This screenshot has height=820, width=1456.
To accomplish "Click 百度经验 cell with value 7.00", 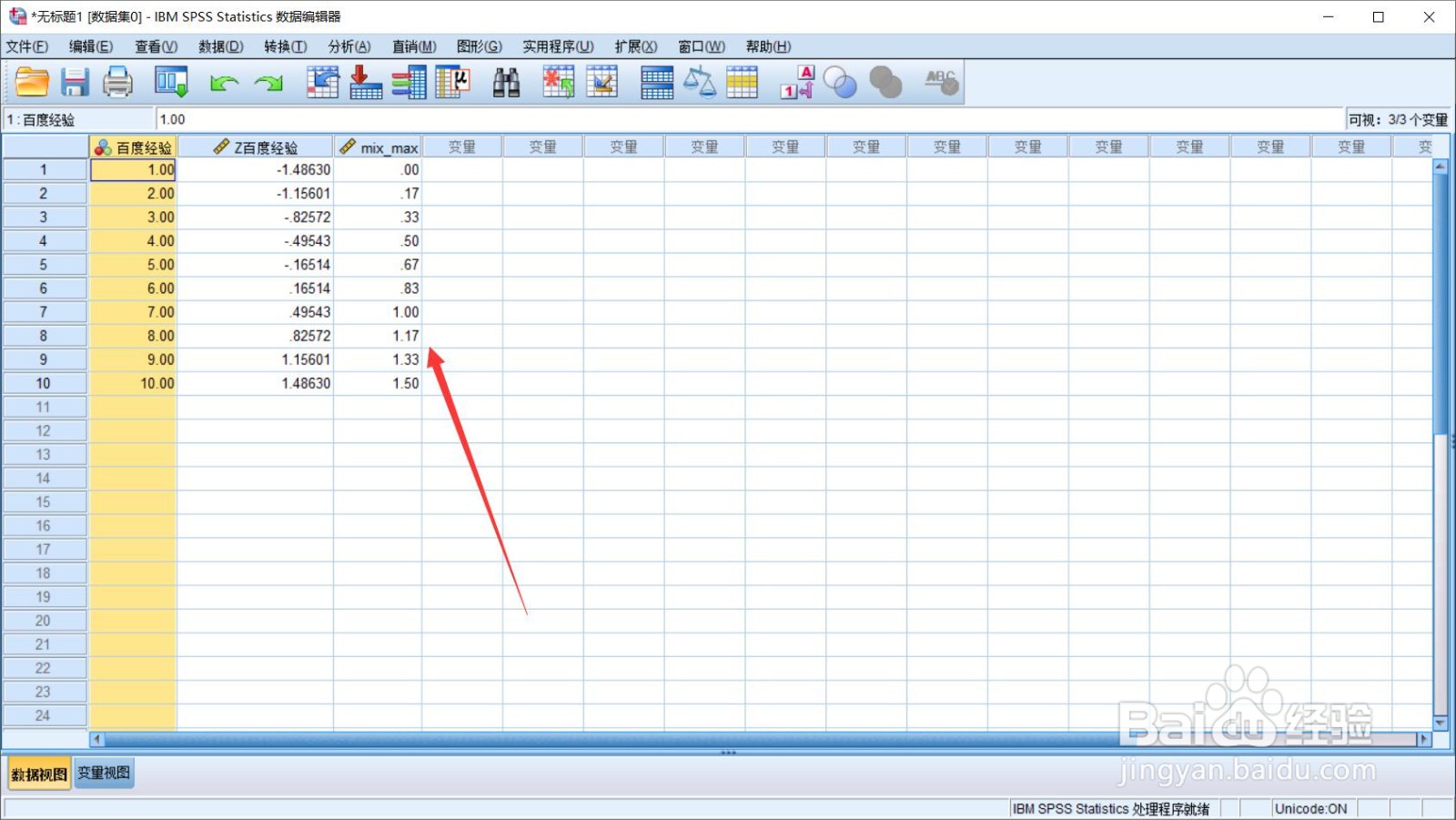I will 133,312.
